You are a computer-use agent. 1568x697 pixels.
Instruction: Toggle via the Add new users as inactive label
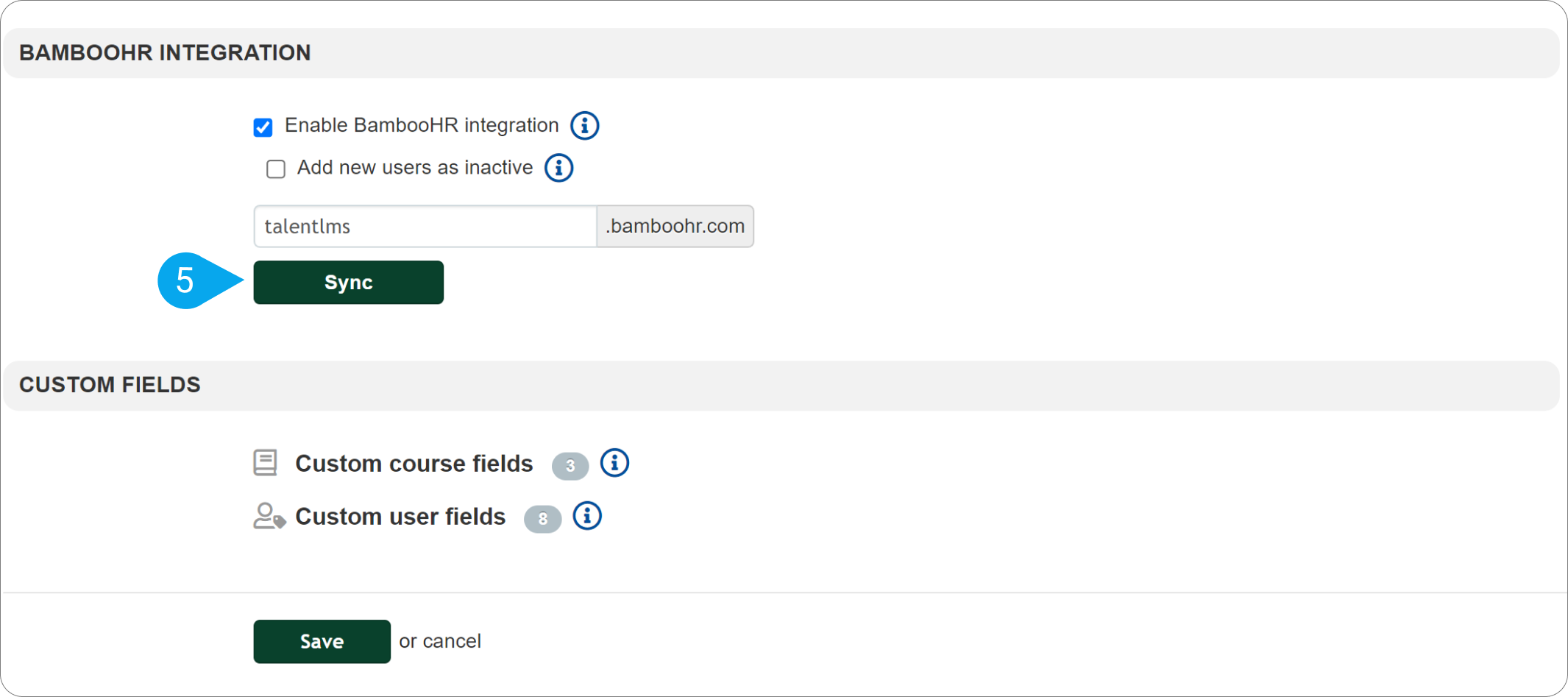point(415,168)
